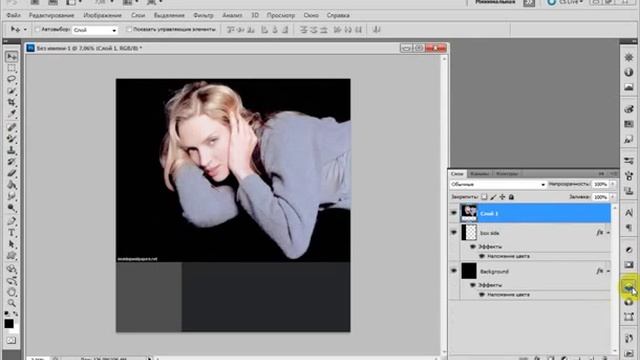Viewport: 640px width, 360px height.
Task: Select the Eyedropper tool
Action: click(11, 113)
